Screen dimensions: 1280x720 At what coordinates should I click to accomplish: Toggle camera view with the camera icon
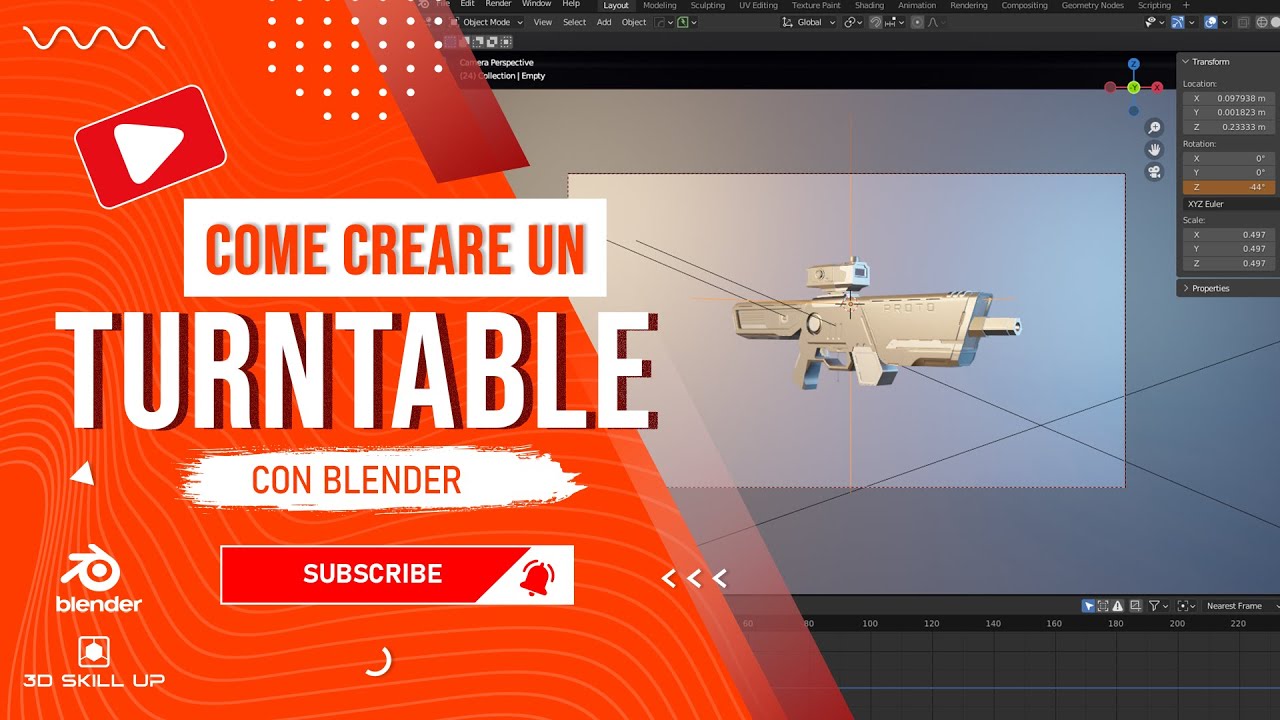(x=1154, y=172)
